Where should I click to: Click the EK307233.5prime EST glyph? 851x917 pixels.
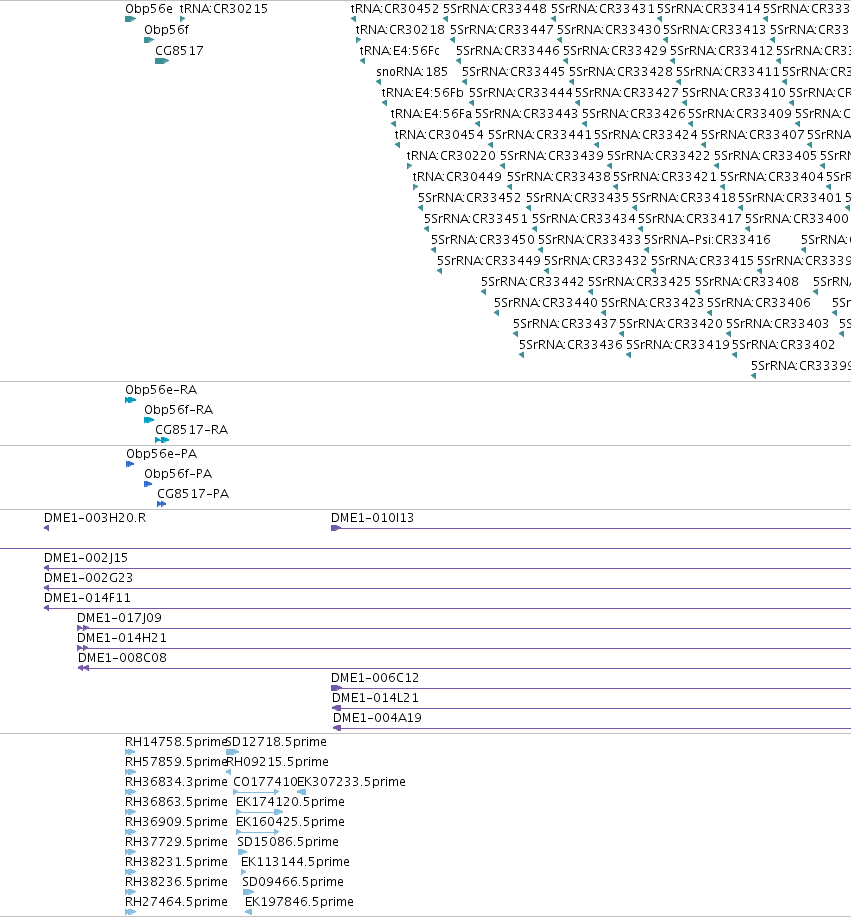[301, 792]
